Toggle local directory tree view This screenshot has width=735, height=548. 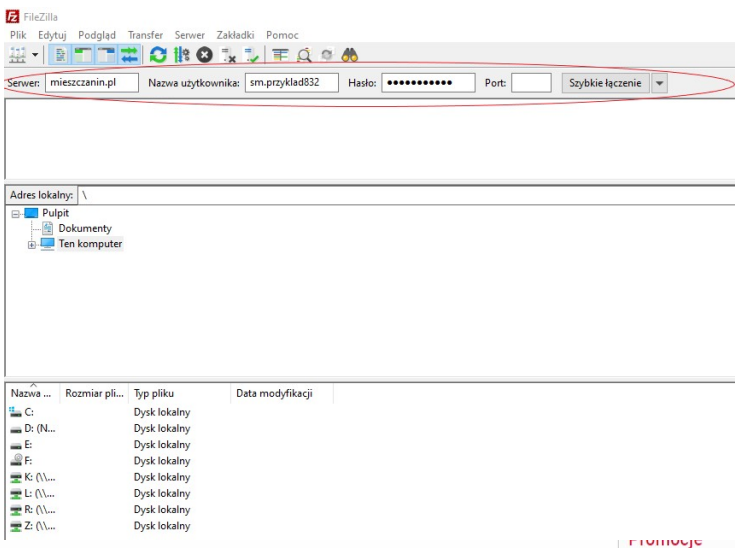84,56
